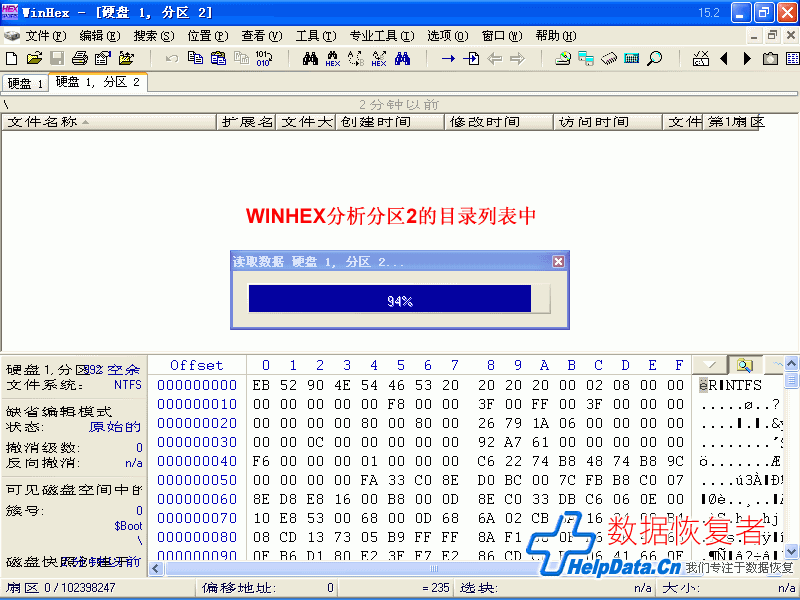Click the Forward navigation arrow icon

pyautogui.click(x=517, y=59)
